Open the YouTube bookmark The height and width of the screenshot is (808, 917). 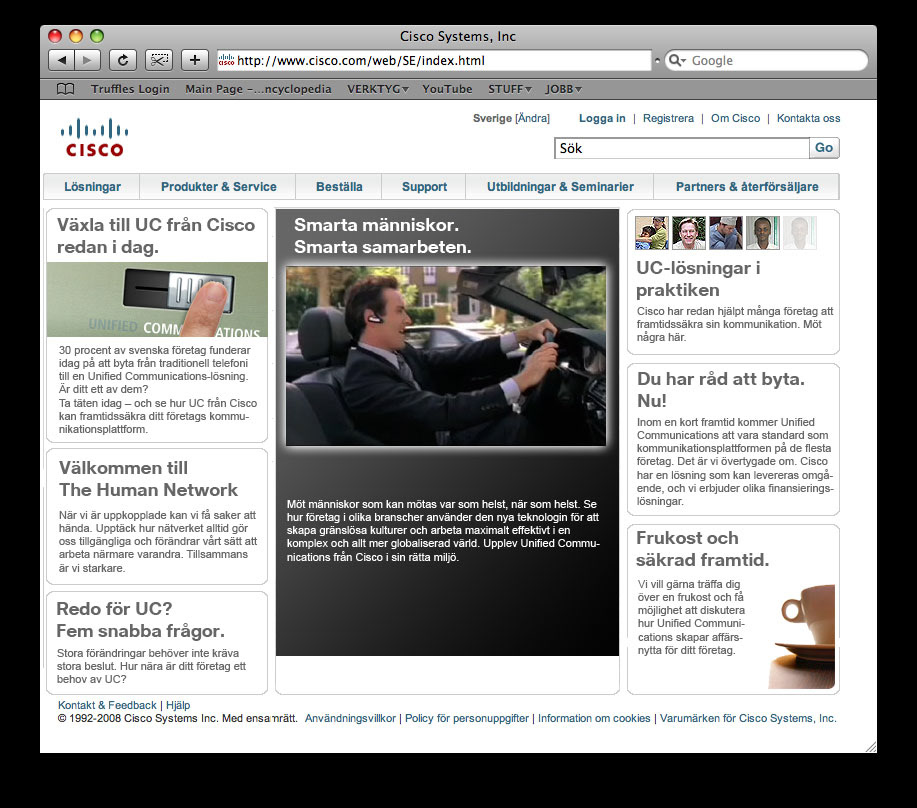(447, 89)
